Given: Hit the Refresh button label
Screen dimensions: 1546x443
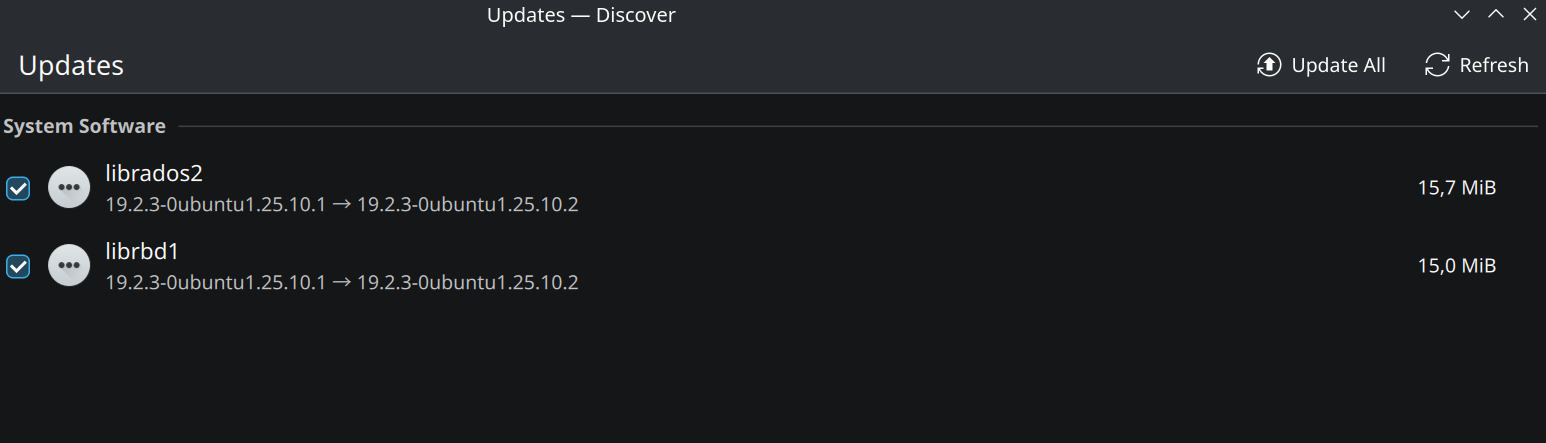Looking at the screenshot, I should (1493, 65).
